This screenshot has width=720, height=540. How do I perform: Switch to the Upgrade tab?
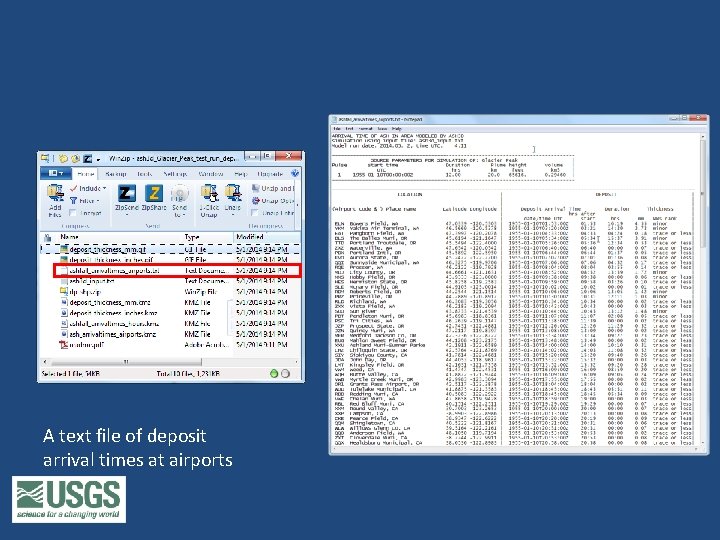tap(270, 174)
